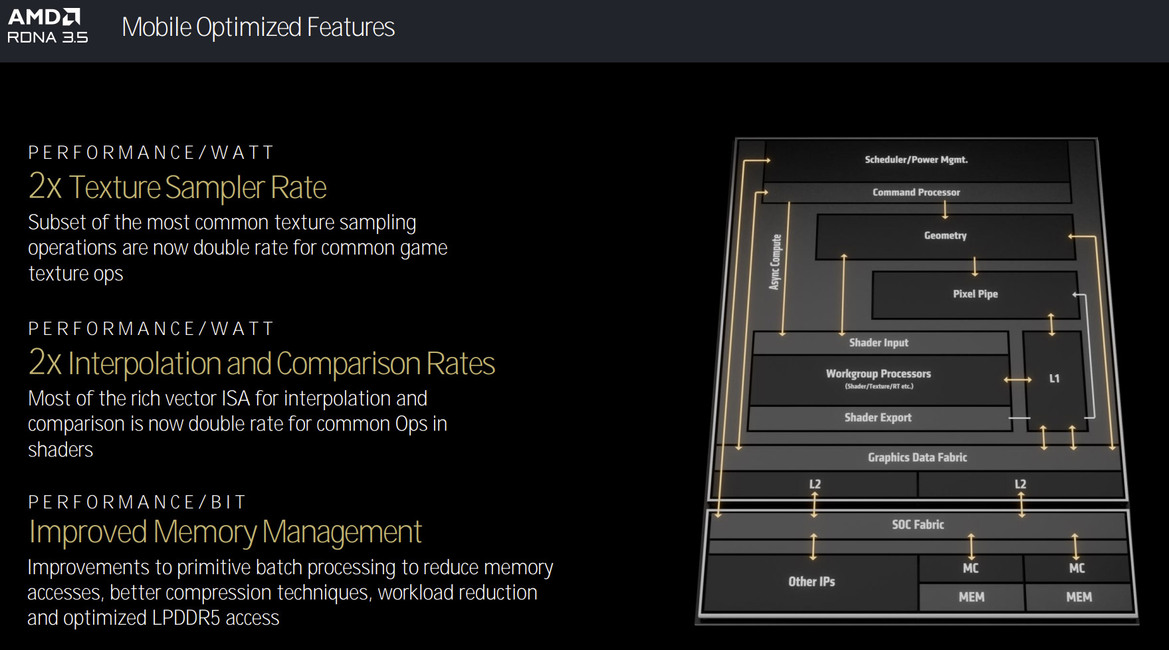Click the PERFORMANCE/WATT label above Interpolation heading

[151, 329]
